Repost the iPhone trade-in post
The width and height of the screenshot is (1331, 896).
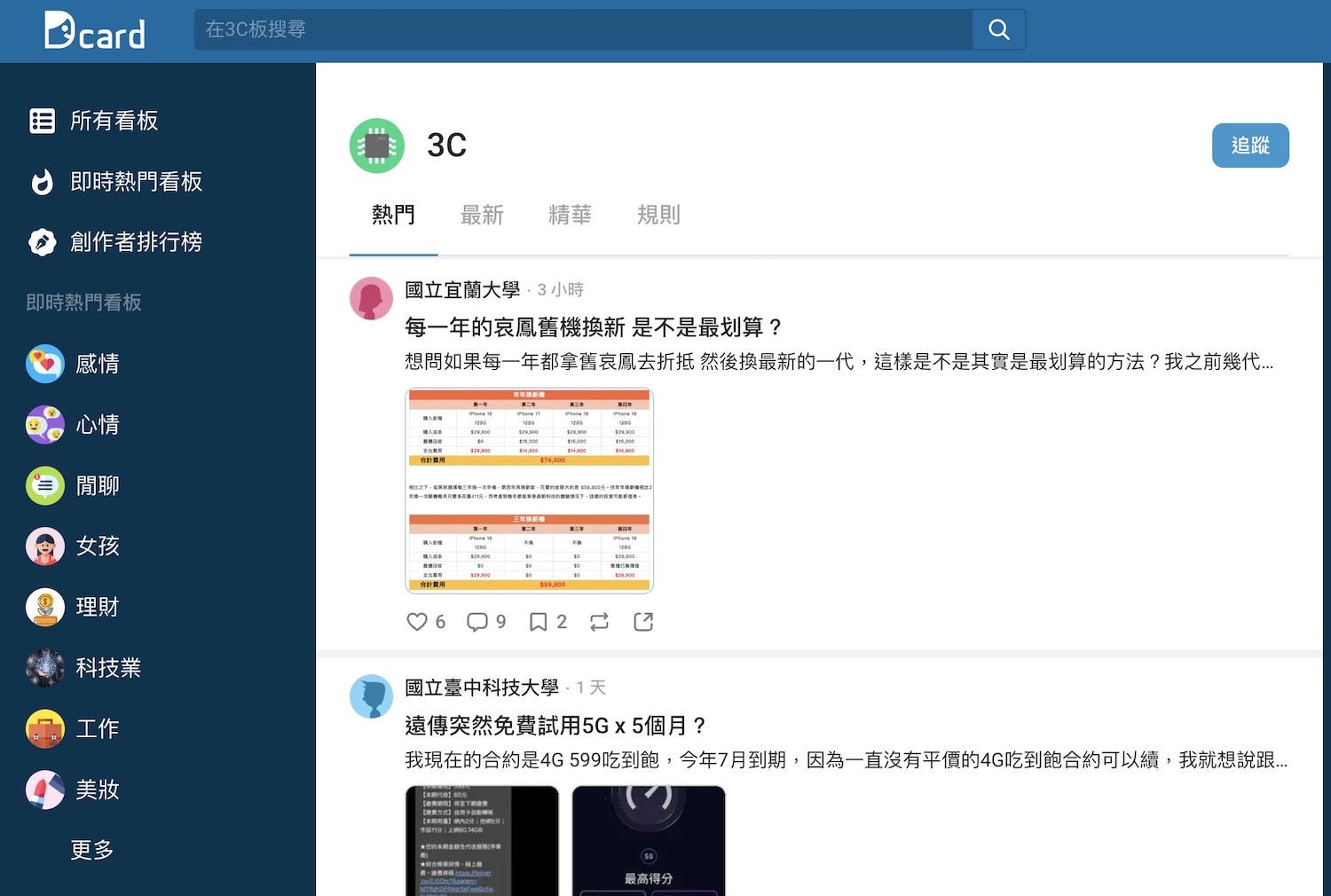pos(600,622)
